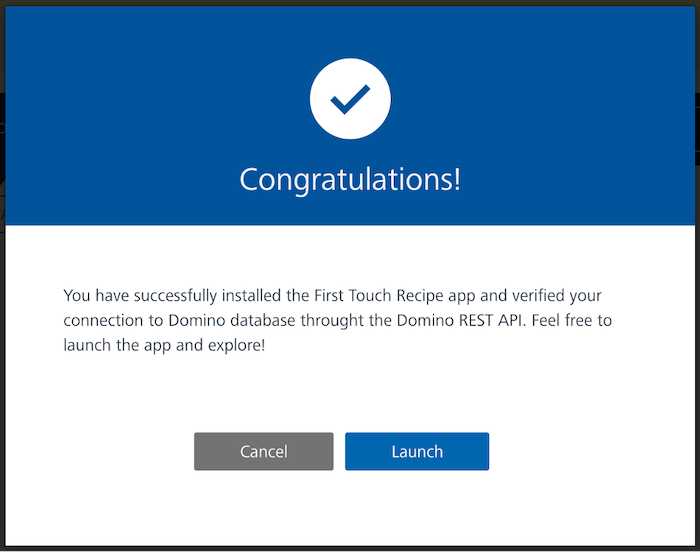The image size is (700, 552).
Task: Click the blue checkmark tick symbol
Action: pos(350,99)
